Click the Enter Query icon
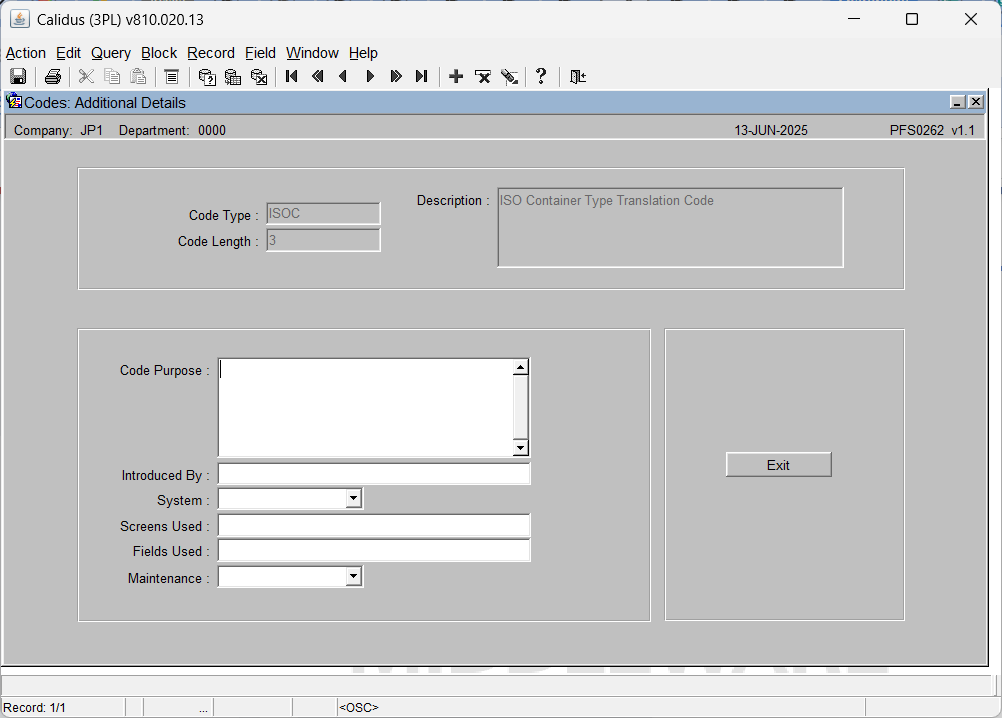1002x718 pixels. point(206,77)
